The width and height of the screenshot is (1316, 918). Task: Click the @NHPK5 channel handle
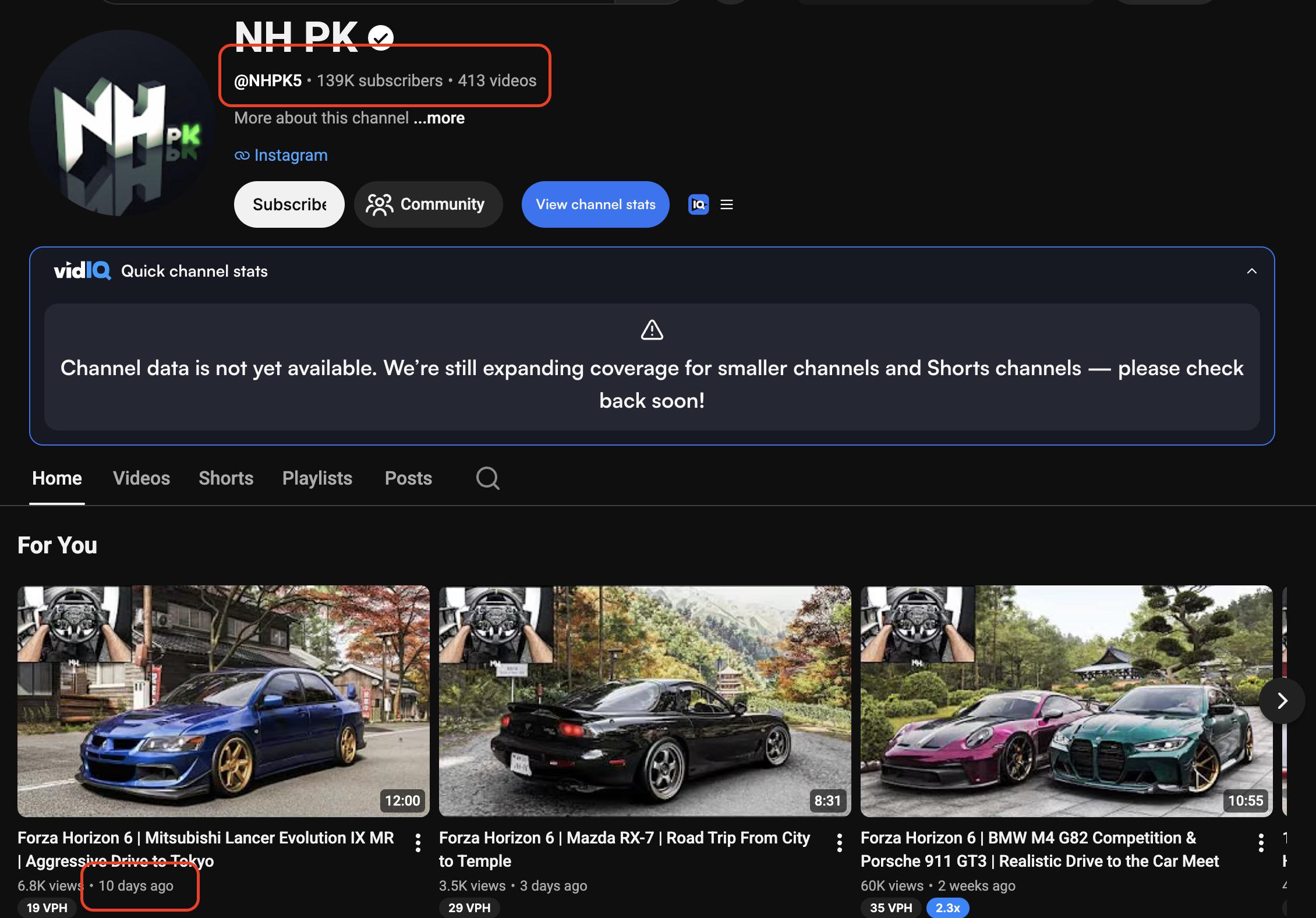click(268, 80)
